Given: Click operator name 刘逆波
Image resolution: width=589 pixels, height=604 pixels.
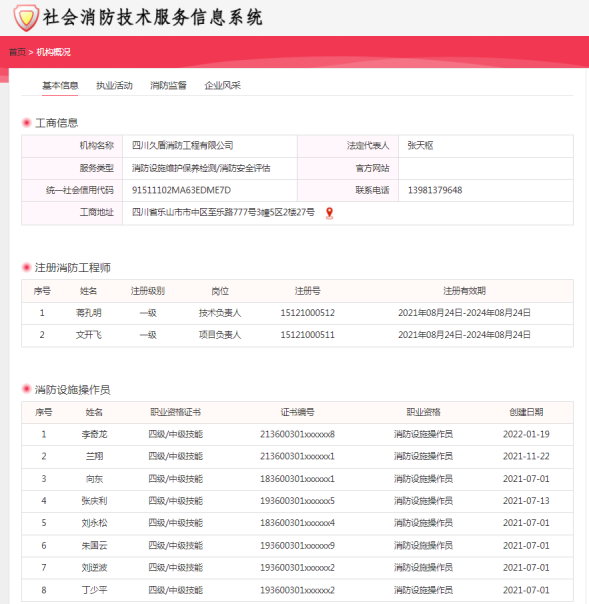Looking at the screenshot, I should (94, 567).
